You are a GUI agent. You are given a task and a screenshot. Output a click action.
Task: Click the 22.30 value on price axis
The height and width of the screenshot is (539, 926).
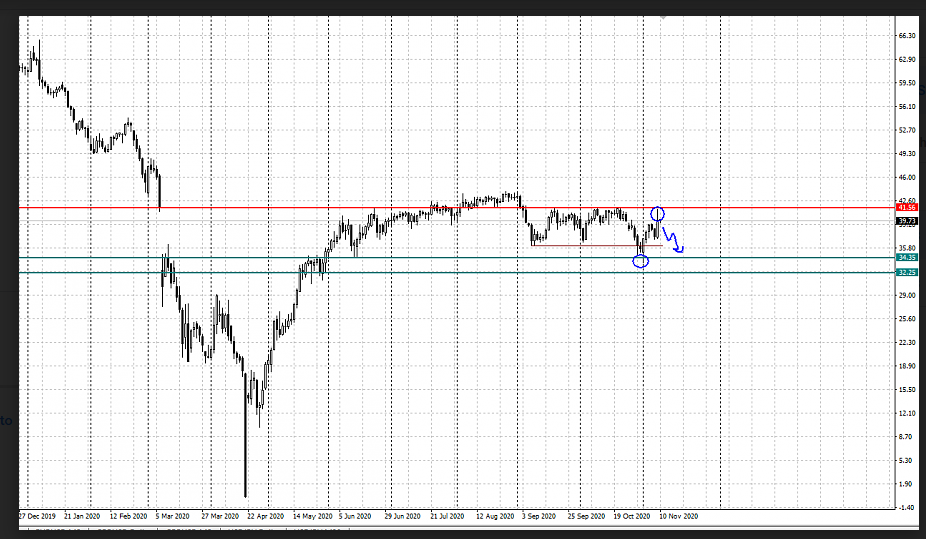(x=907, y=342)
